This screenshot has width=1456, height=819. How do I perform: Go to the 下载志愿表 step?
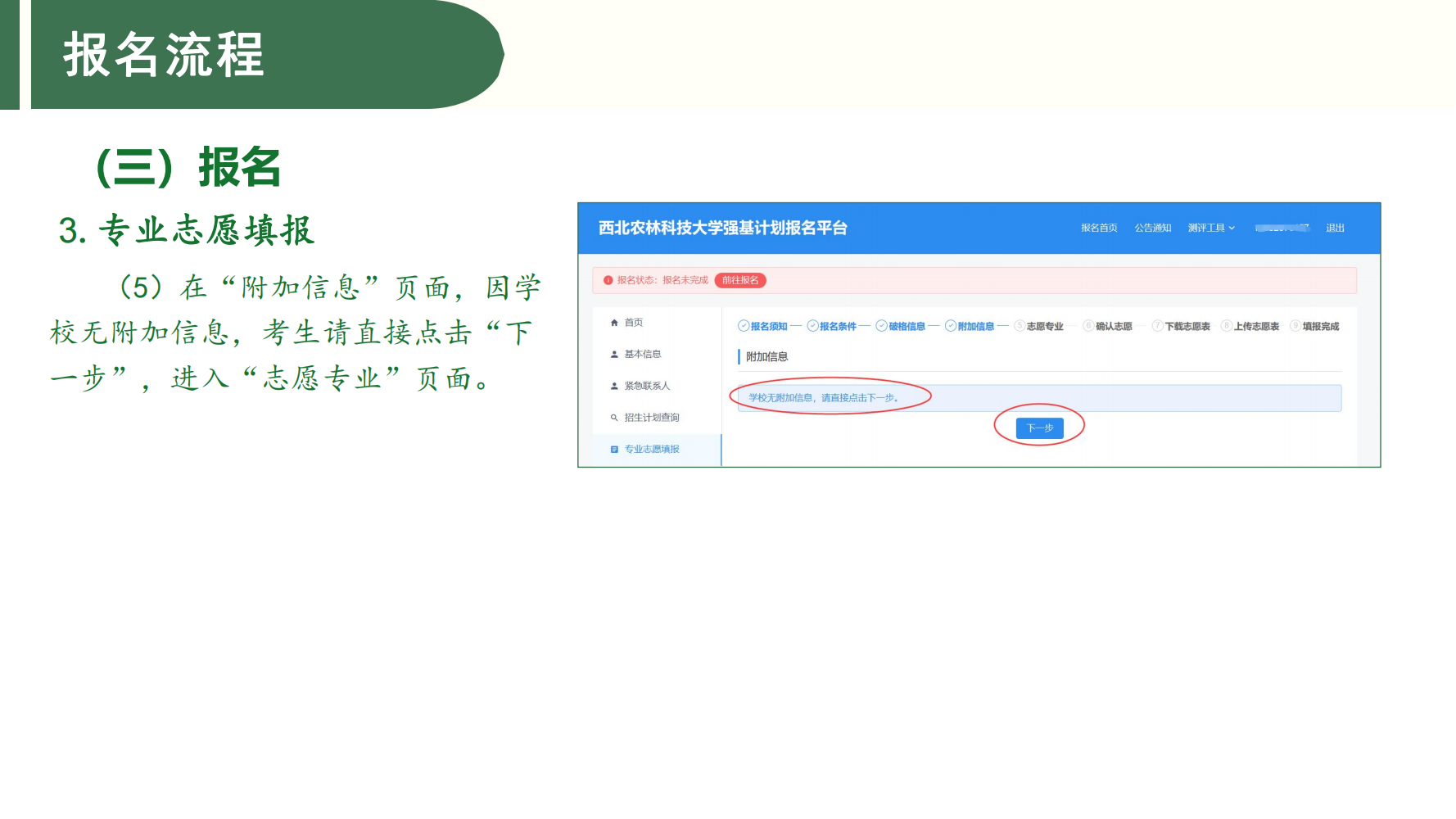(x=1187, y=326)
